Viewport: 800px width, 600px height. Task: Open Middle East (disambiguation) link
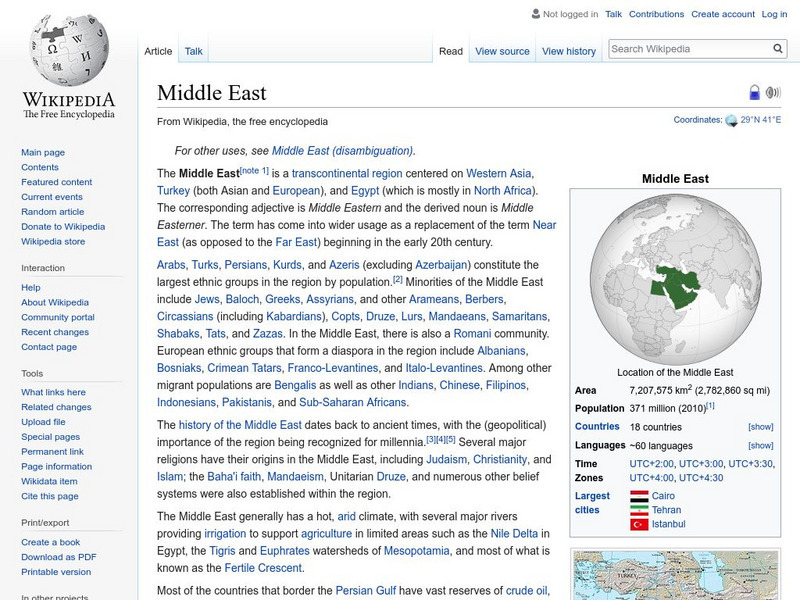tap(342, 151)
